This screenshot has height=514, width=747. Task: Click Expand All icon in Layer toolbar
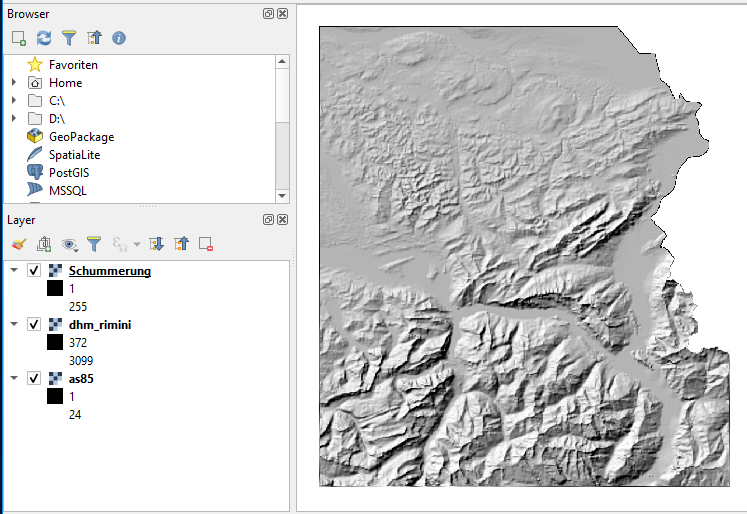156,243
